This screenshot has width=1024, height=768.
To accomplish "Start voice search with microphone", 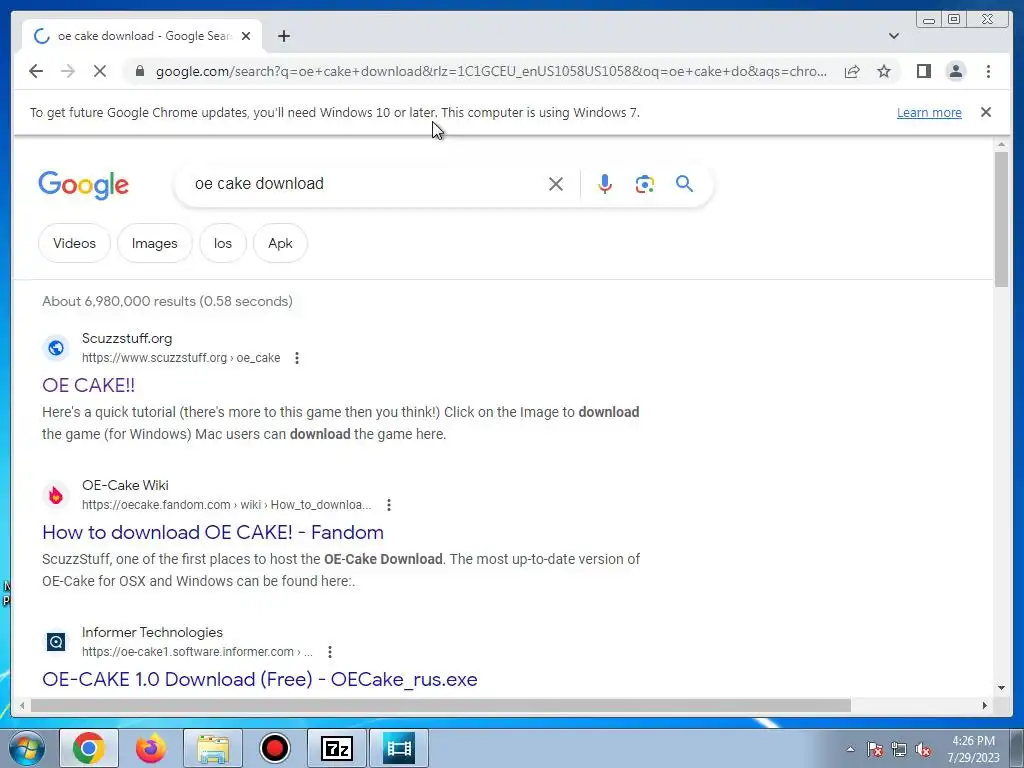I will 605,184.
